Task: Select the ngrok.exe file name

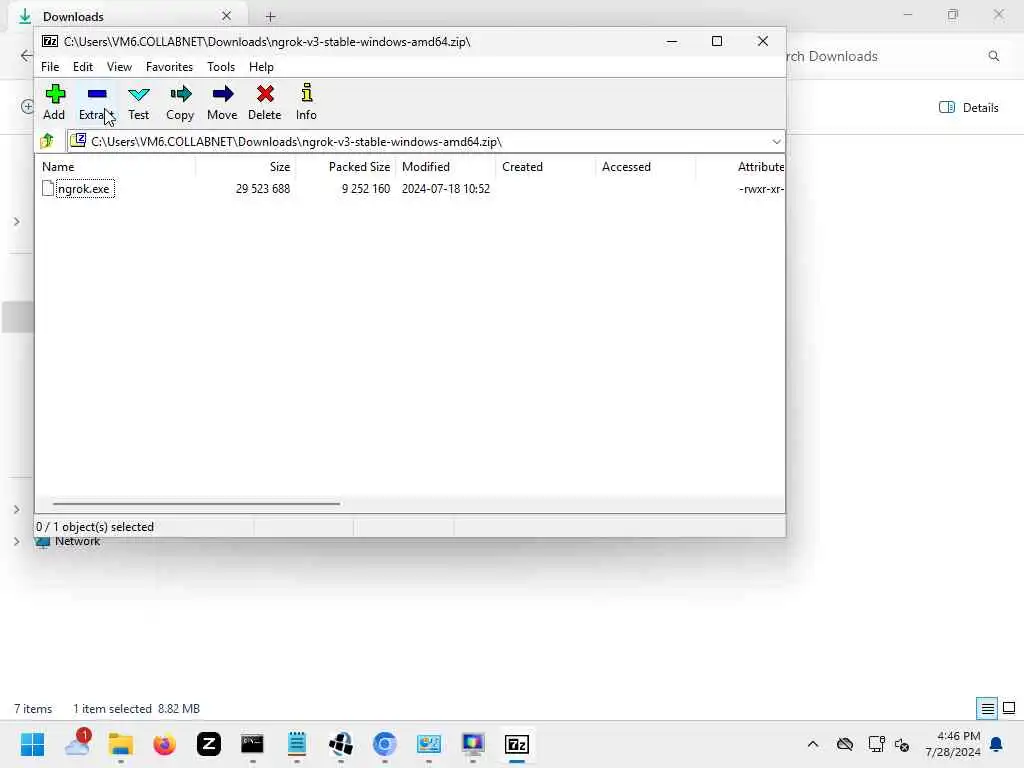Action: [84, 189]
